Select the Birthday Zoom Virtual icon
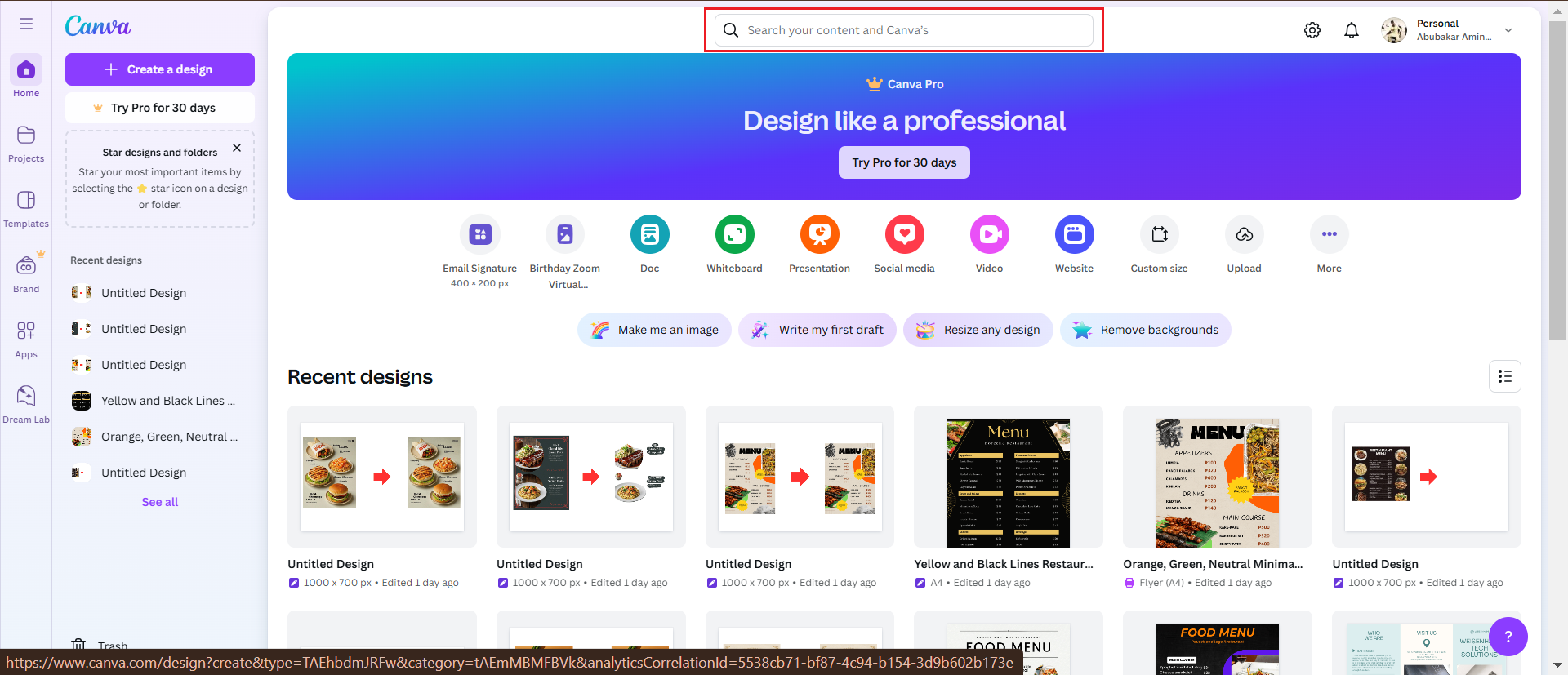The width and height of the screenshot is (1568, 675). pyautogui.click(x=565, y=234)
